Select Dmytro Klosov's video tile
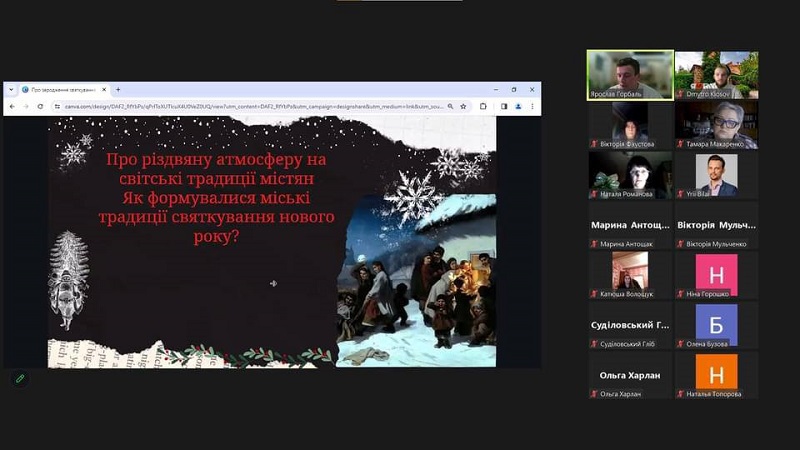 pyautogui.click(x=716, y=74)
